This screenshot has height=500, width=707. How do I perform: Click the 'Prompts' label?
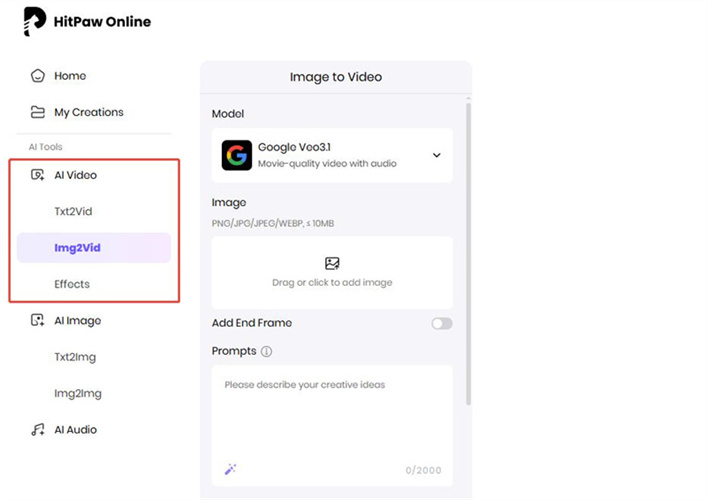tap(234, 351)
